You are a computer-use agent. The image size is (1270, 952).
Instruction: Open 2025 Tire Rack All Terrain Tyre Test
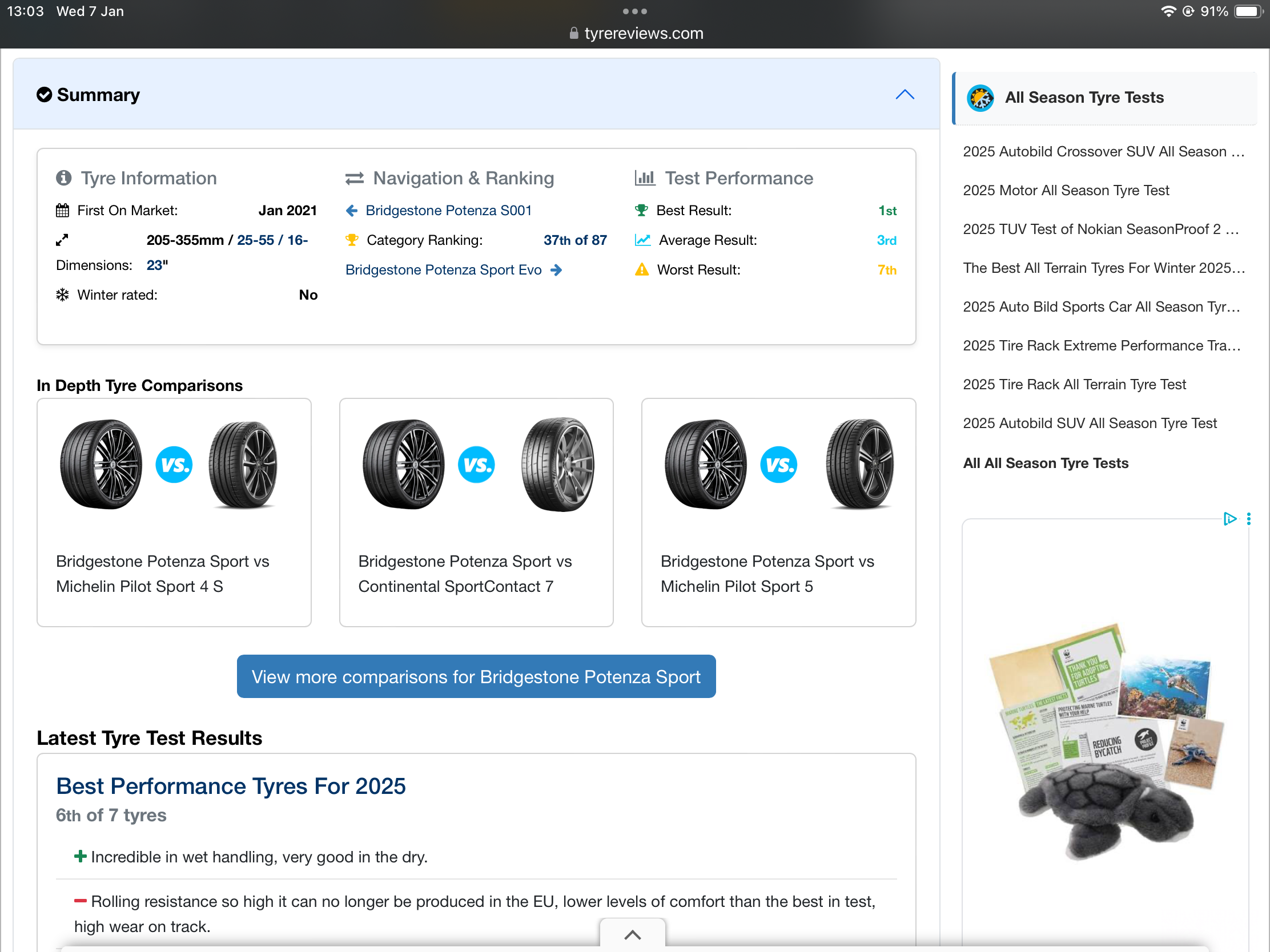[x=1074, y=384]
